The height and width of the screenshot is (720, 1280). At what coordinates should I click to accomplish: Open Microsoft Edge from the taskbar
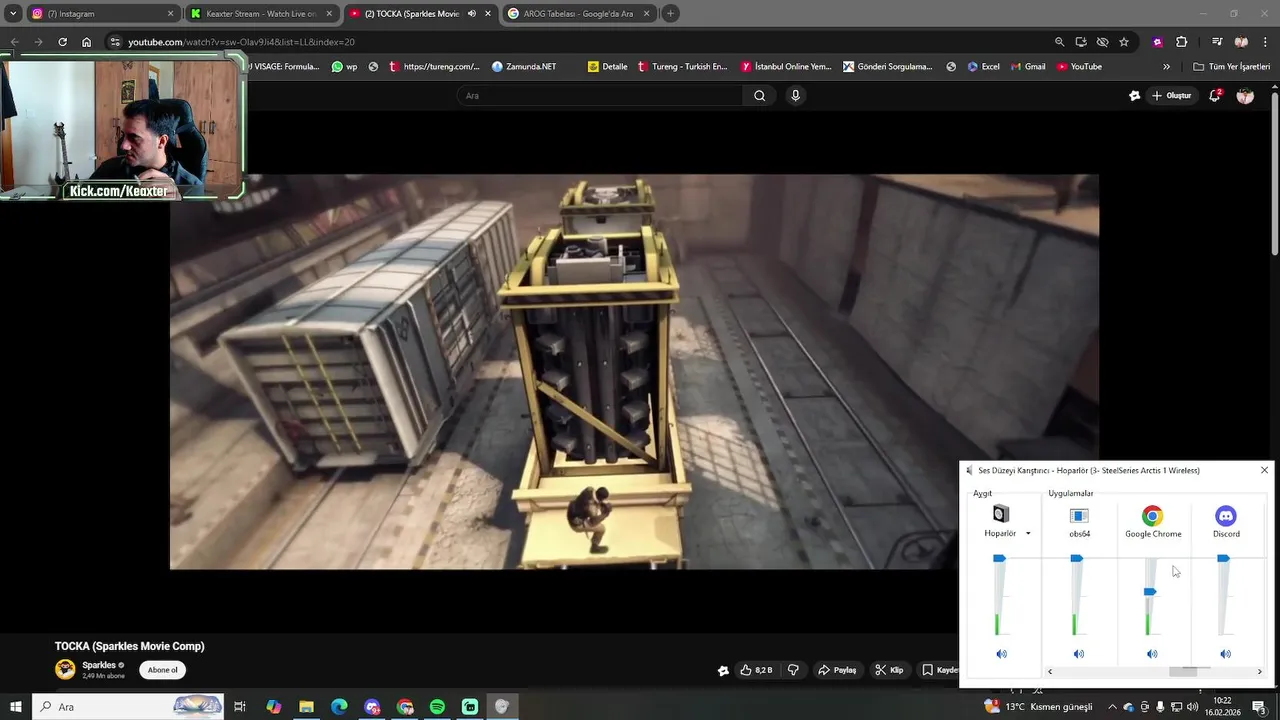[x=339, y=707]
